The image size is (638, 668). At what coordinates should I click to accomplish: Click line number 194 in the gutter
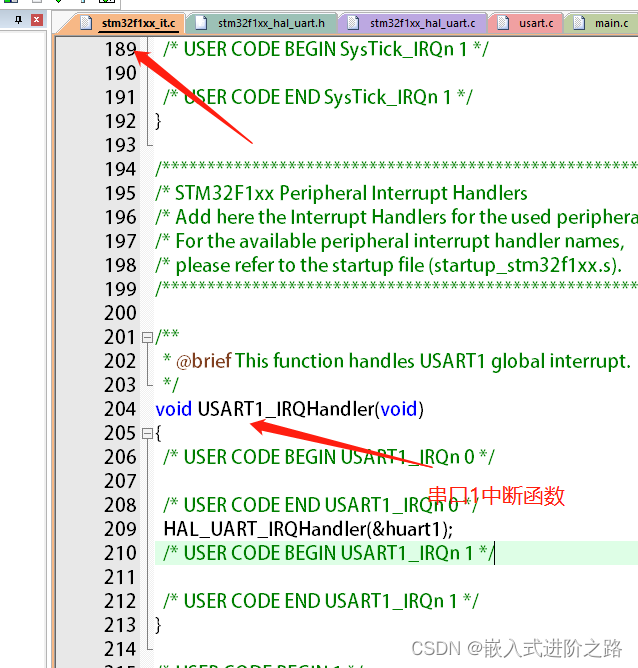(x=121, y=169)
